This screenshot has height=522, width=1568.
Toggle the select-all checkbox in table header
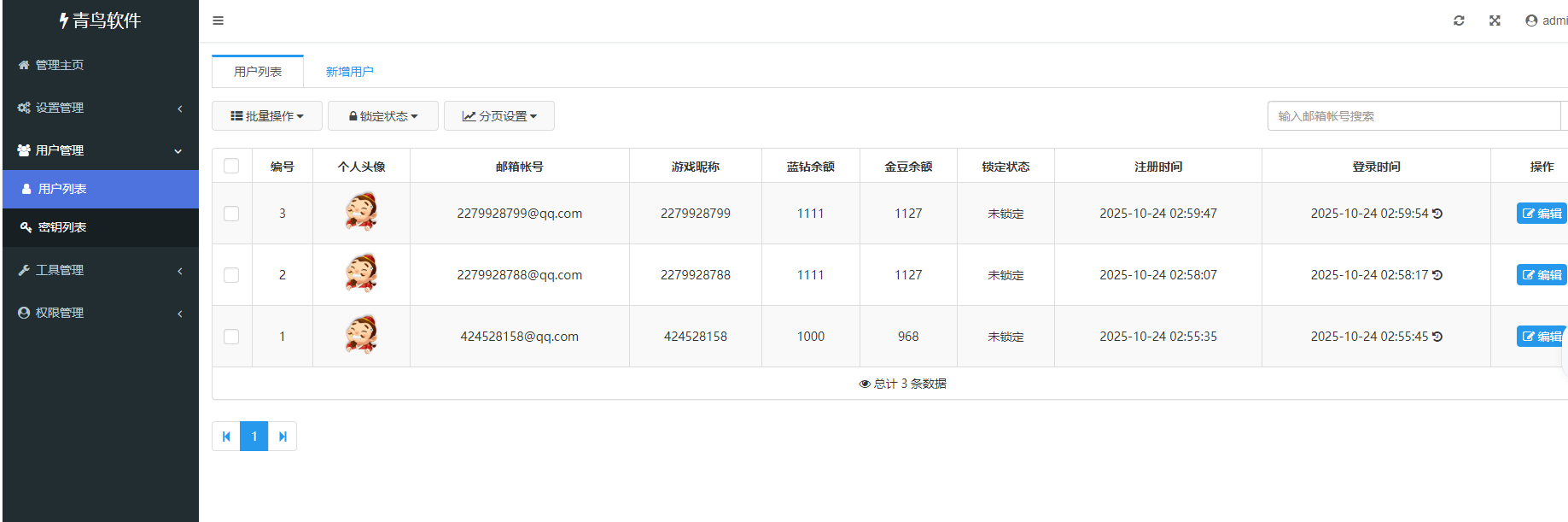[231, 166]
